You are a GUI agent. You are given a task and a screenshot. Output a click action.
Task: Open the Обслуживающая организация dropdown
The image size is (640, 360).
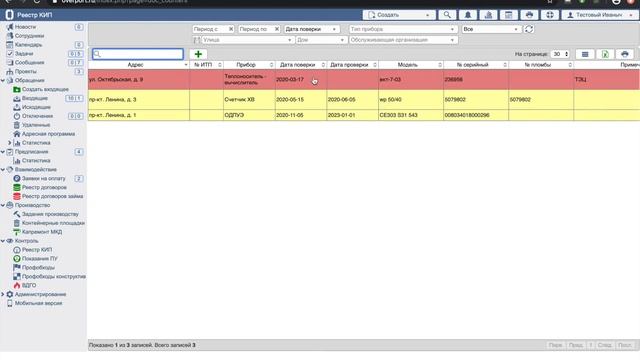403,40
